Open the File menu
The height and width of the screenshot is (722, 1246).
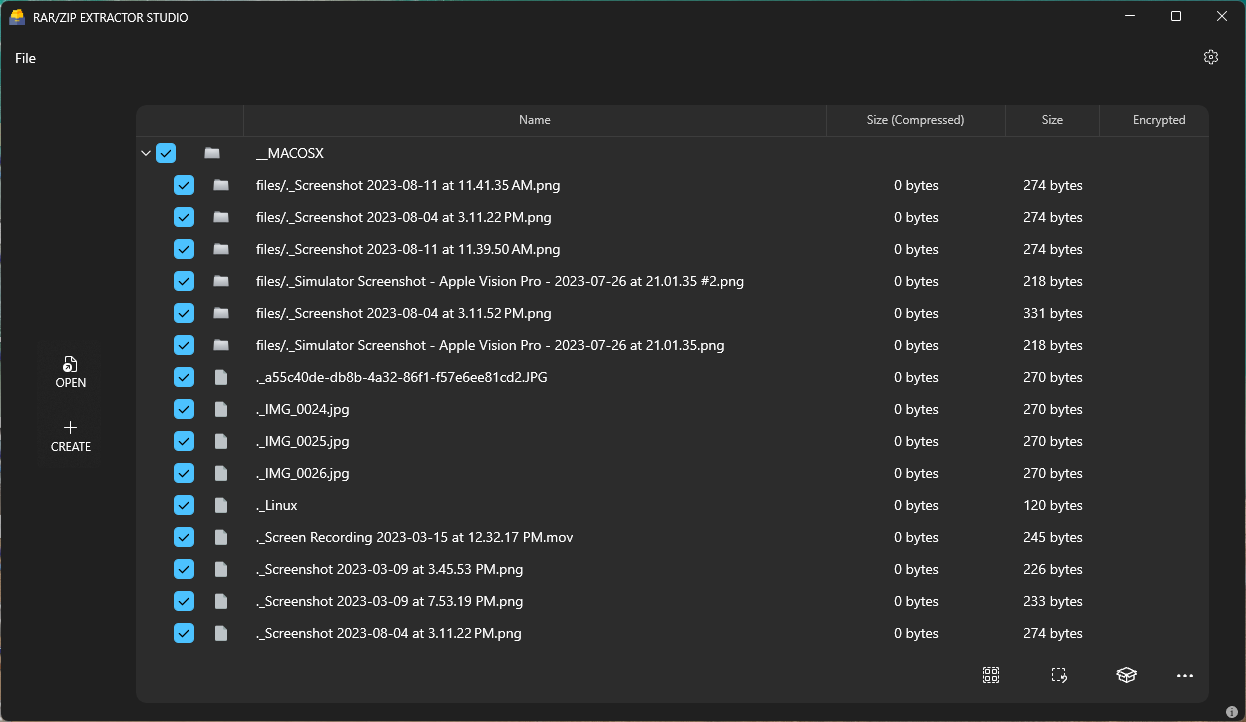(25, 58)
